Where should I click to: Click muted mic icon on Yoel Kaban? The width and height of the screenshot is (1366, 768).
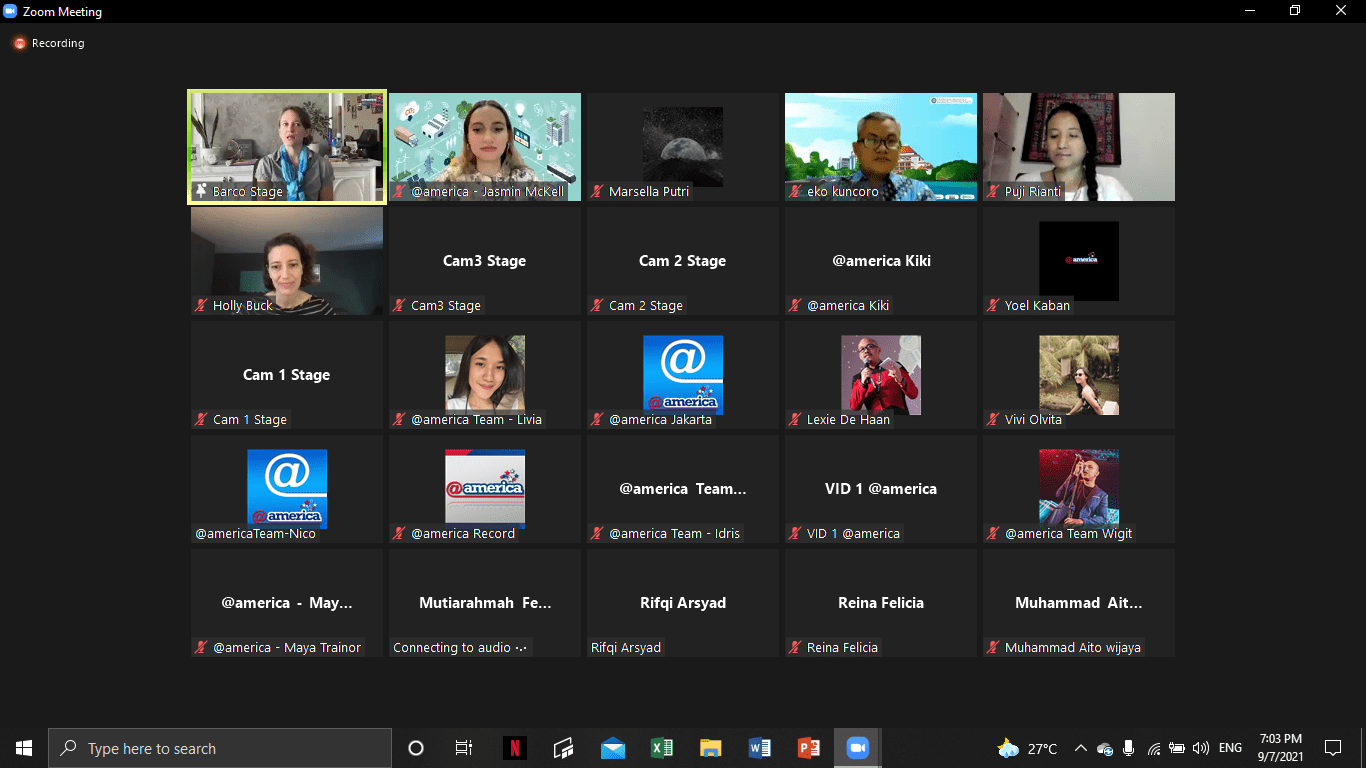coord(993,305)
